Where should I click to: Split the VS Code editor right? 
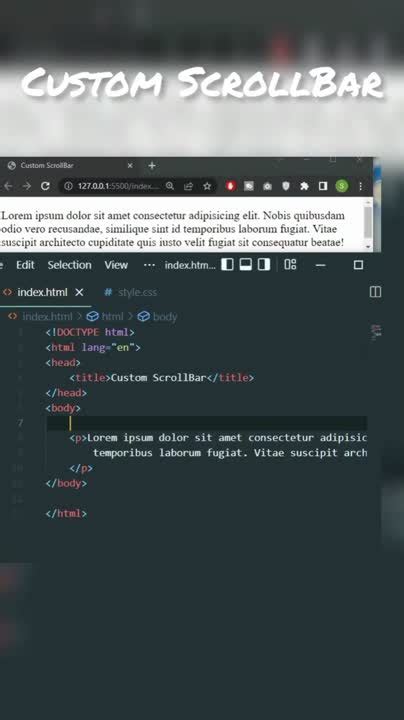[x=375, y=292]
